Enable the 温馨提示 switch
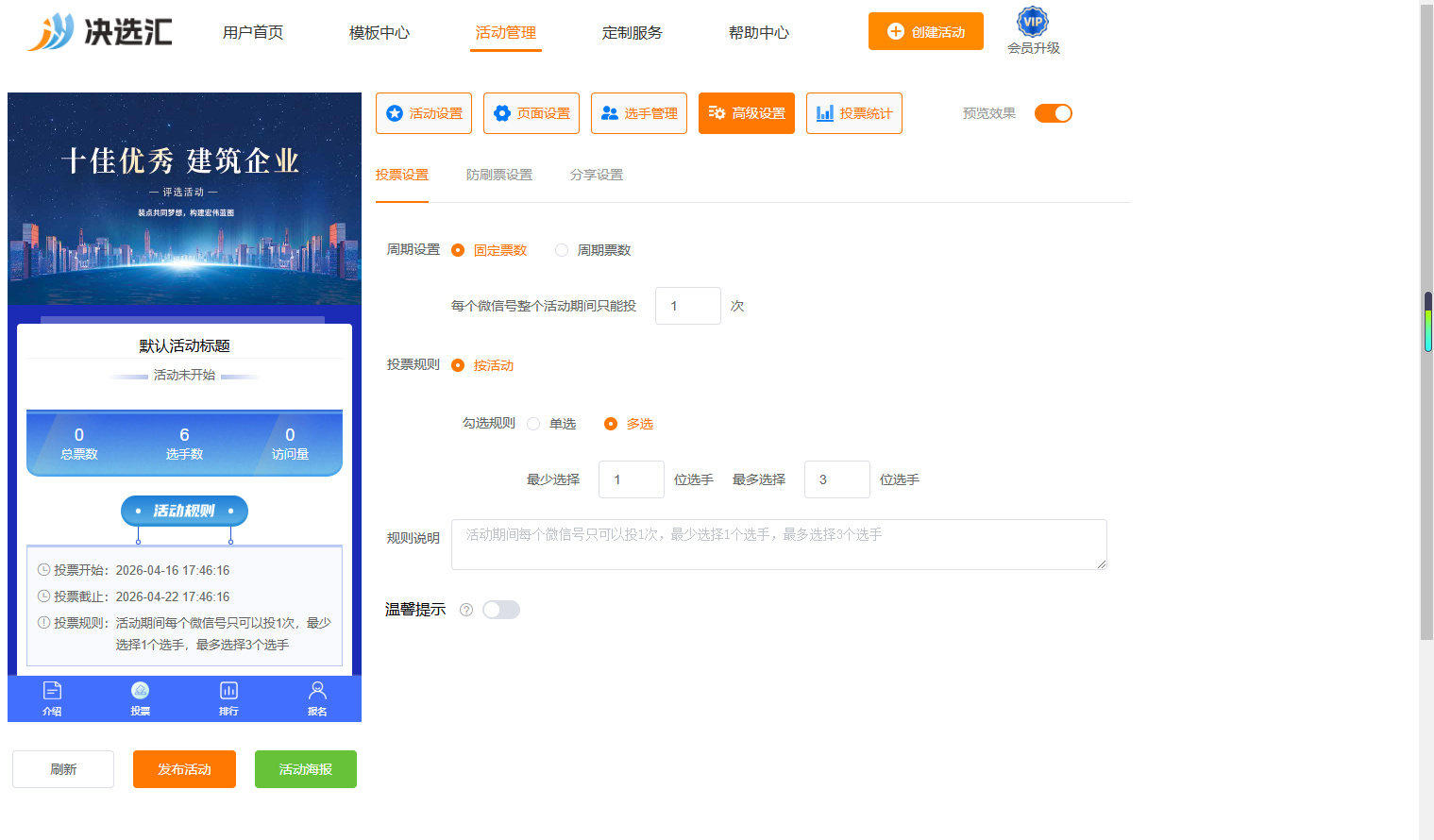The height and width of the screenshot is (840, 1434). coord(501,610)
